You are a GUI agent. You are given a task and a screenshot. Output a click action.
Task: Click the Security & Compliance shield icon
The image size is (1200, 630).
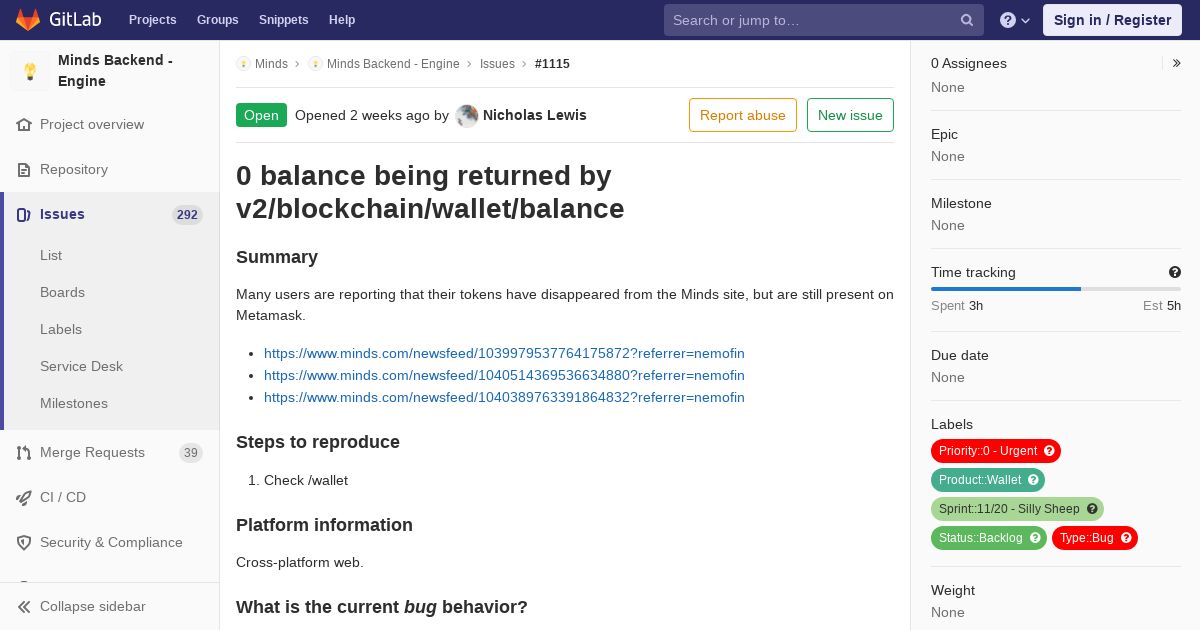click(x=24, y=543)
